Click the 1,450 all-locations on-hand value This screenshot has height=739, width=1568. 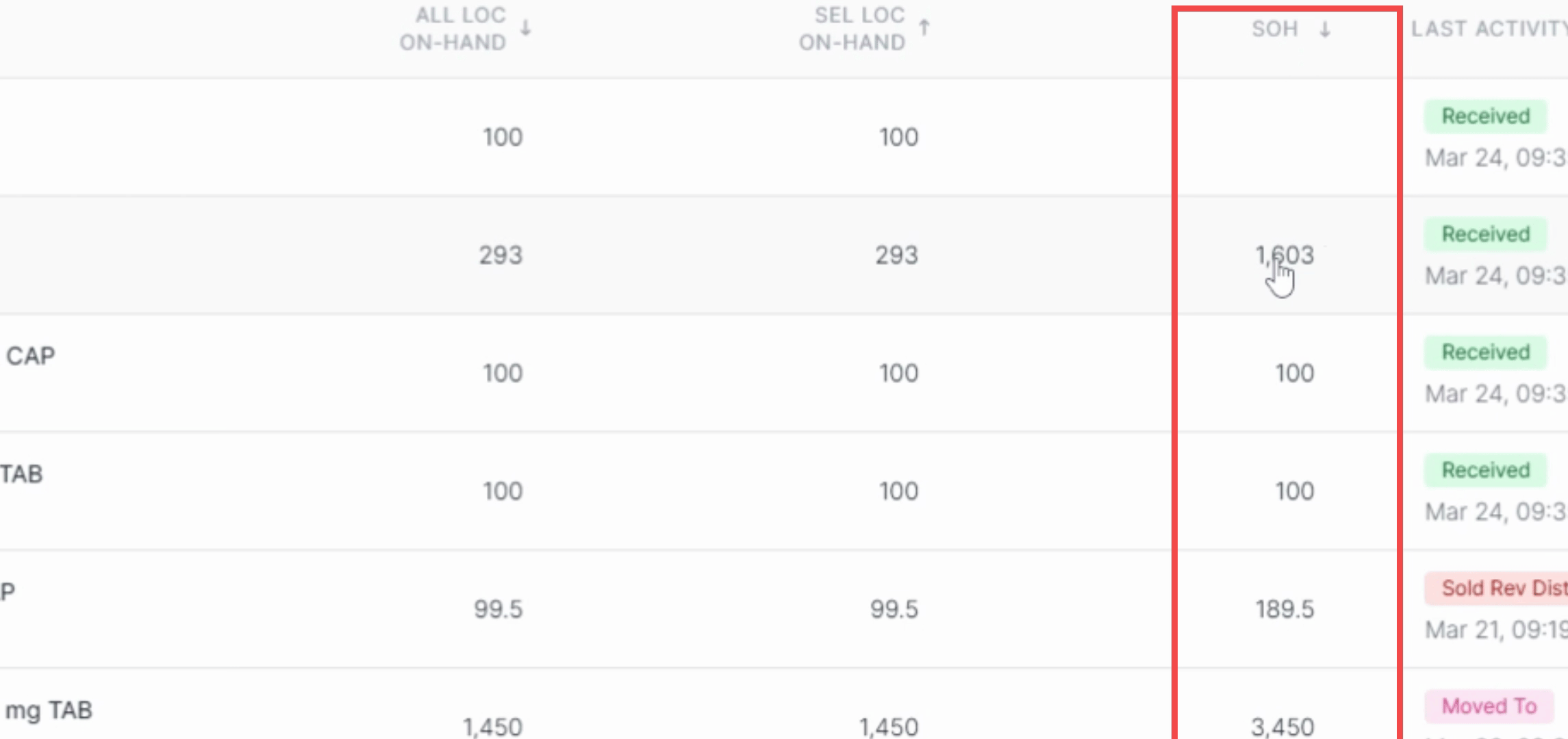pos(492,727)
